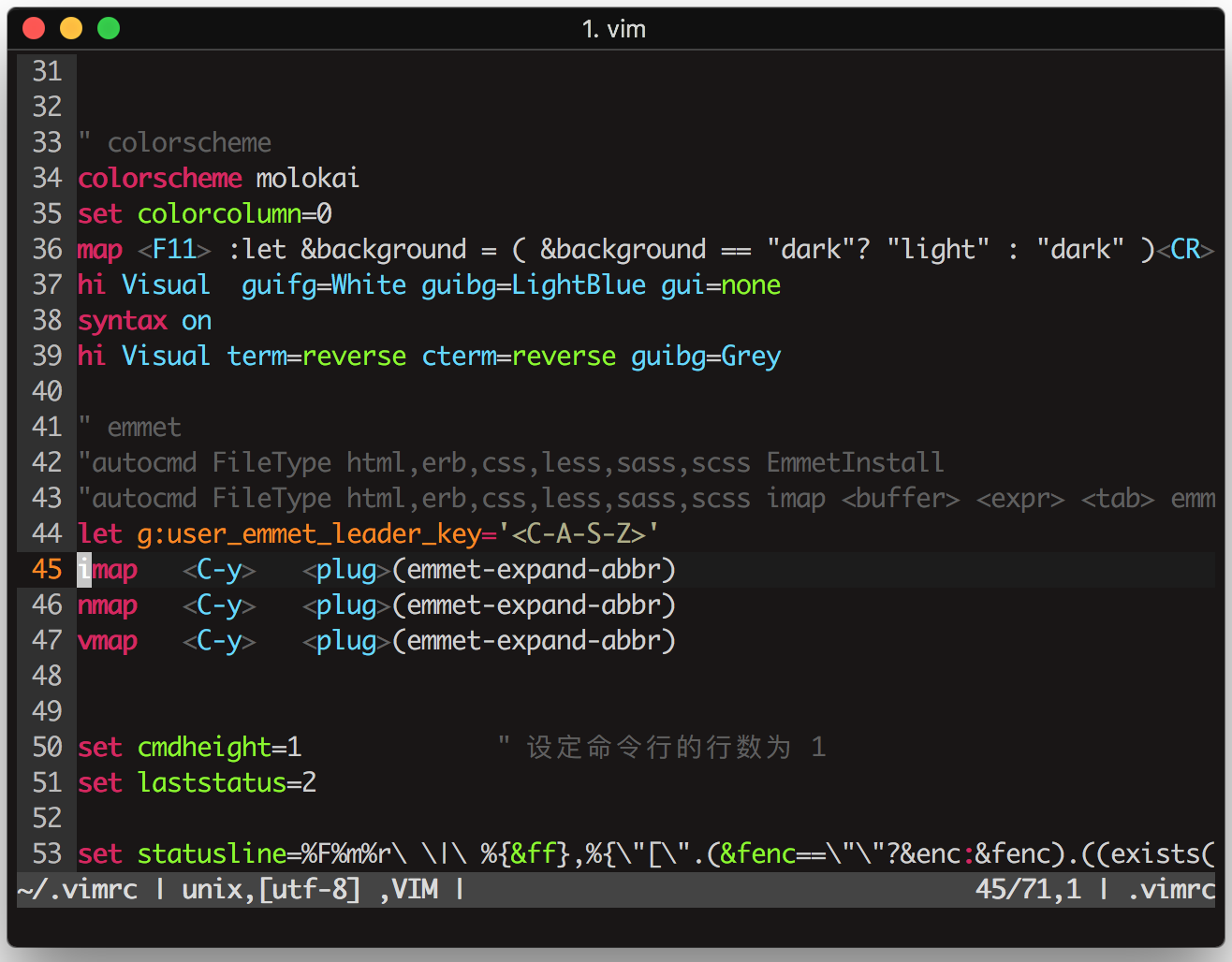Viewport: 1232px width, 962px height.
Task: Click the 'guibg=Grey' setting
Action: [706, 356]
